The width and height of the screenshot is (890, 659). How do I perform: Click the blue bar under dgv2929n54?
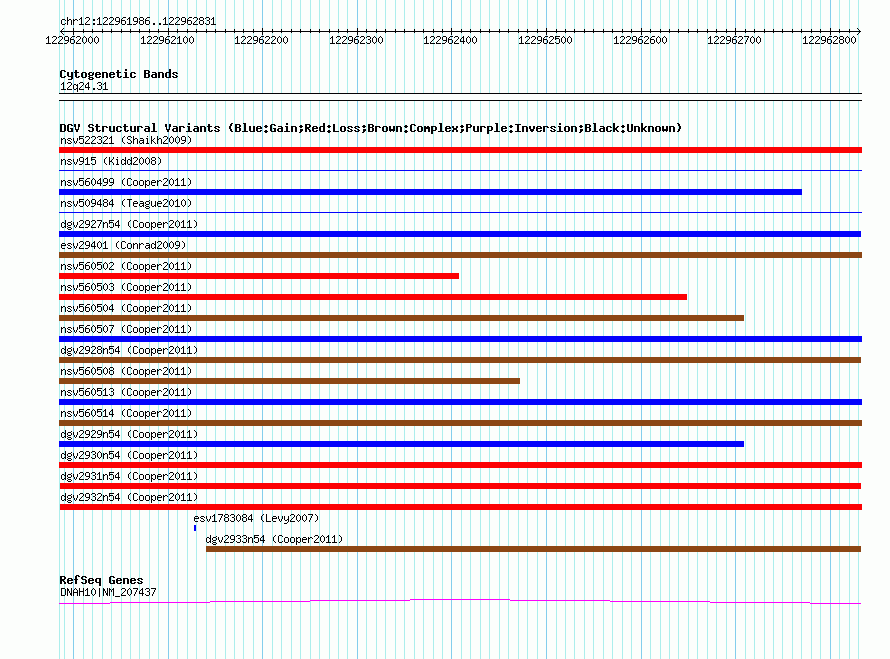point(401,444)
